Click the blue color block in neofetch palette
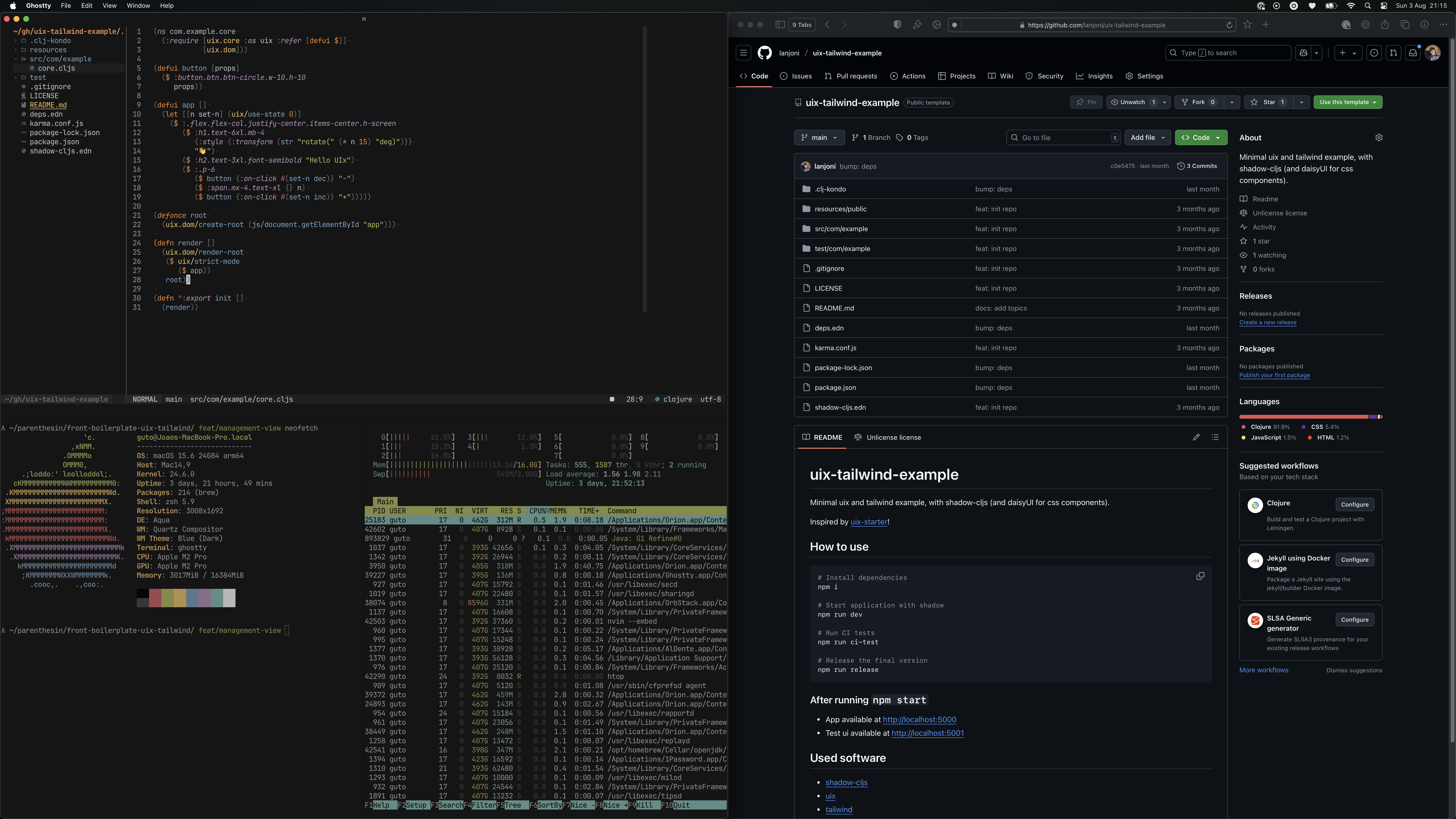Viewport: 1456px width, 819px height. [192, 598]
